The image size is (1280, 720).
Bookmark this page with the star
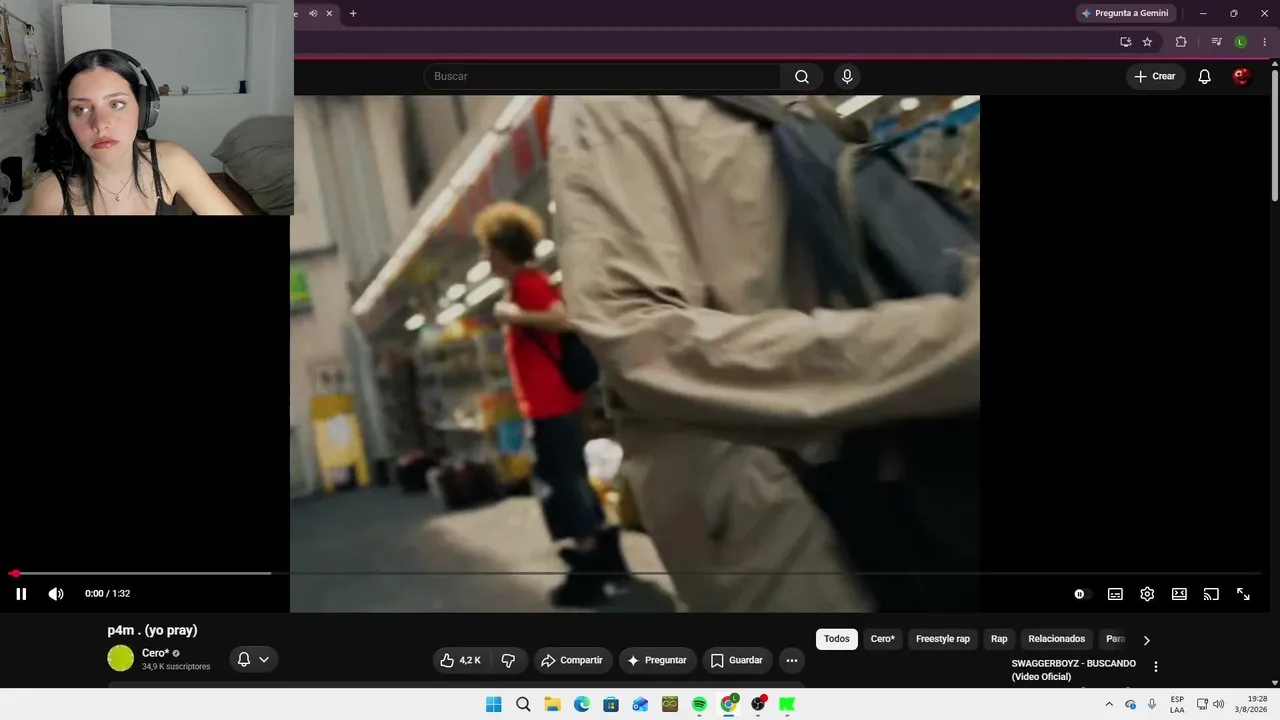coord(1147,42)
